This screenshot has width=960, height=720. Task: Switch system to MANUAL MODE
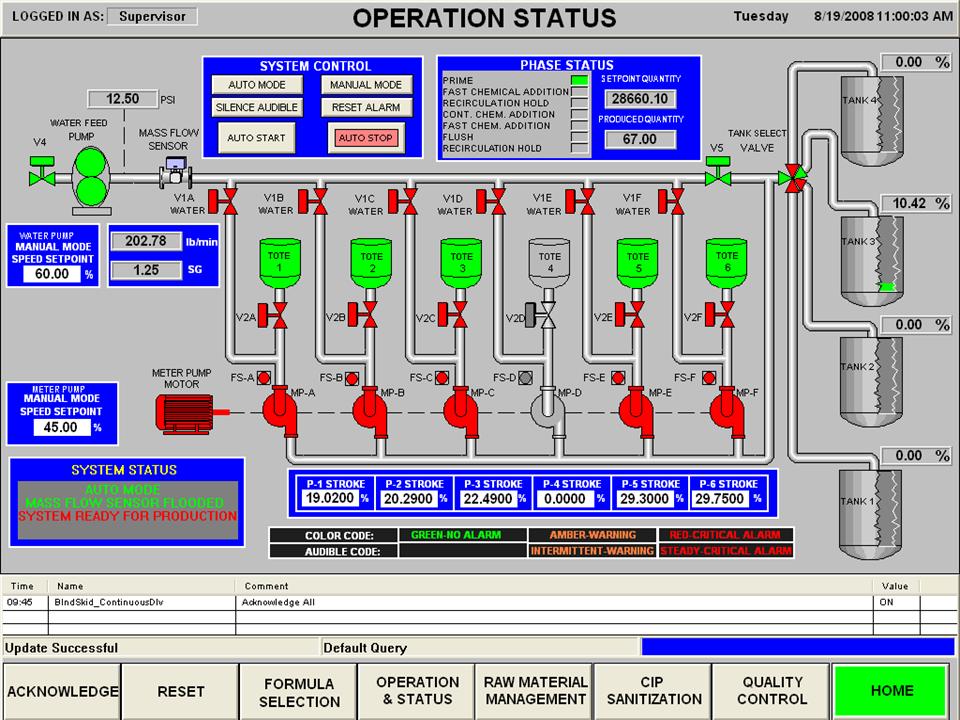(x=366, y=84)
